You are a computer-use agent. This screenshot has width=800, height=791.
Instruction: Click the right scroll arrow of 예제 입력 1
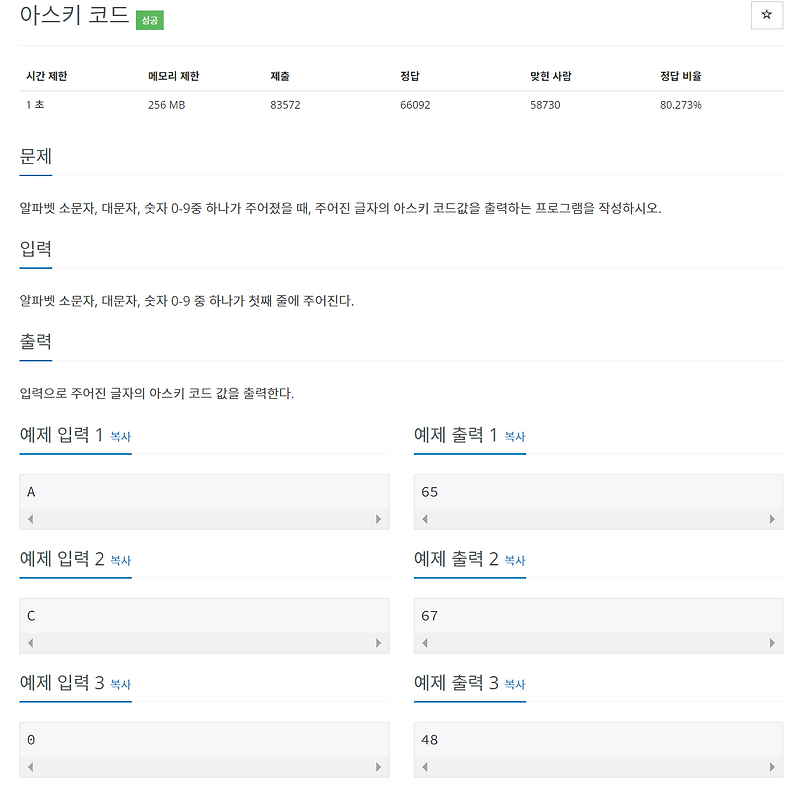(377, 518)
